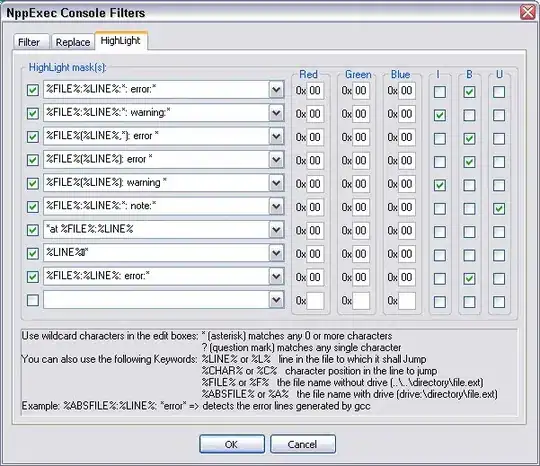Click the OK button
This screenshot has width=540, height=466.
(232, 444)
